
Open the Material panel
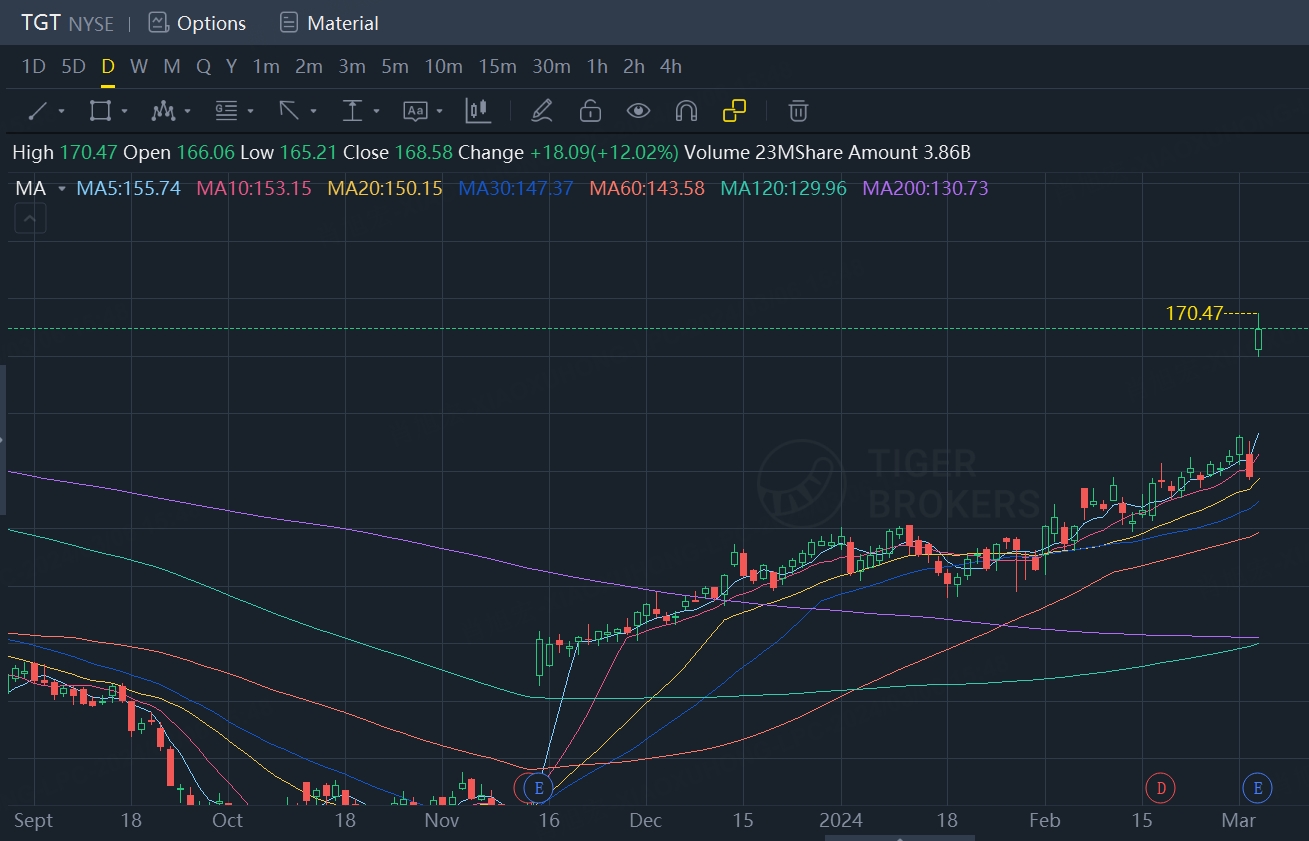pos(329,22)
